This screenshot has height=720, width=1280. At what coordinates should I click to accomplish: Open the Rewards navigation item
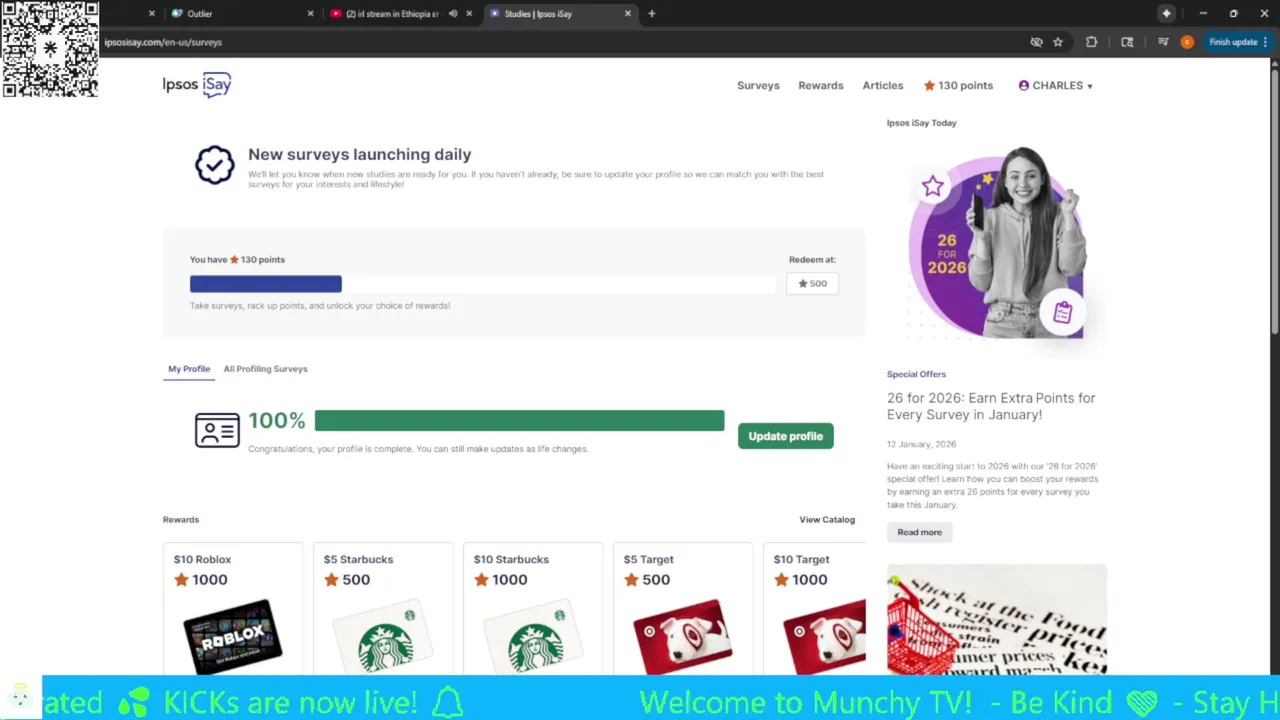pyautogui.click(x=821, y=86)
